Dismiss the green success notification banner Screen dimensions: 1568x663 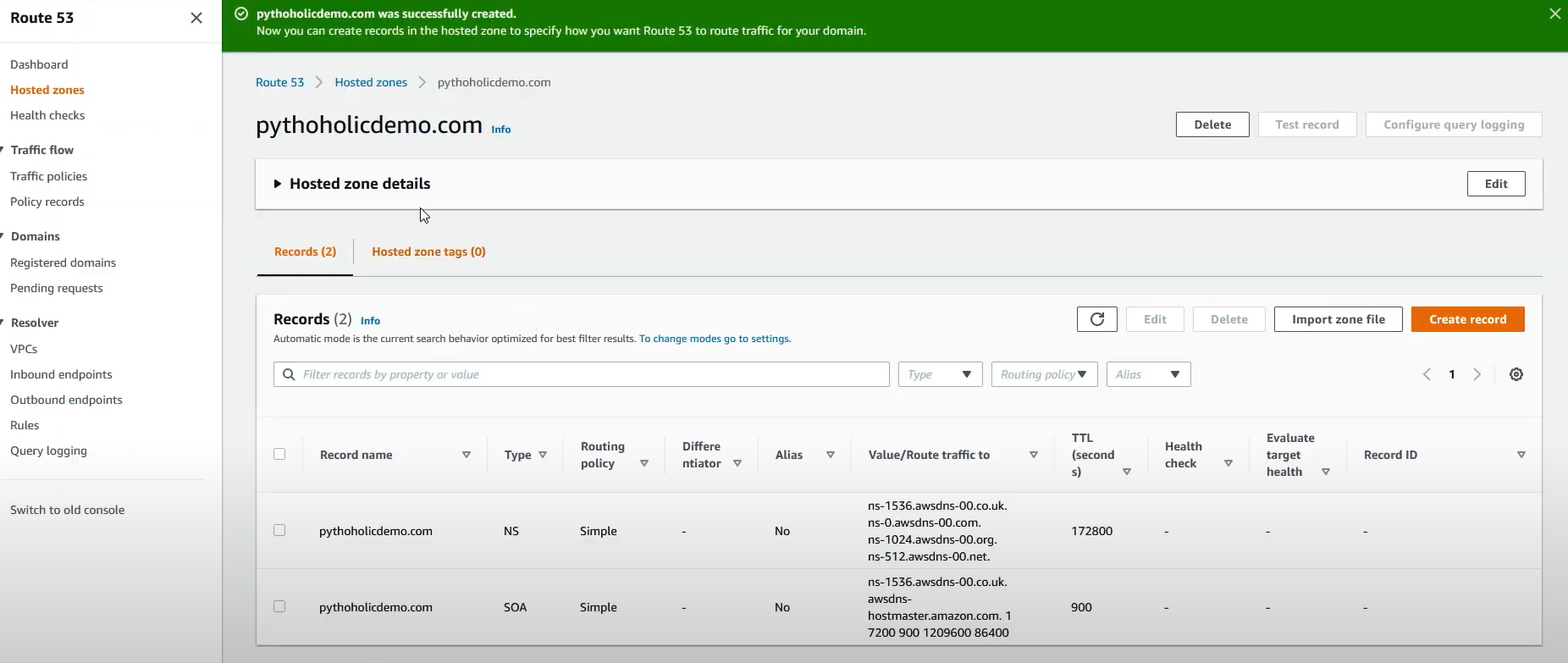pyautogui.click(x=1554, y=14)
